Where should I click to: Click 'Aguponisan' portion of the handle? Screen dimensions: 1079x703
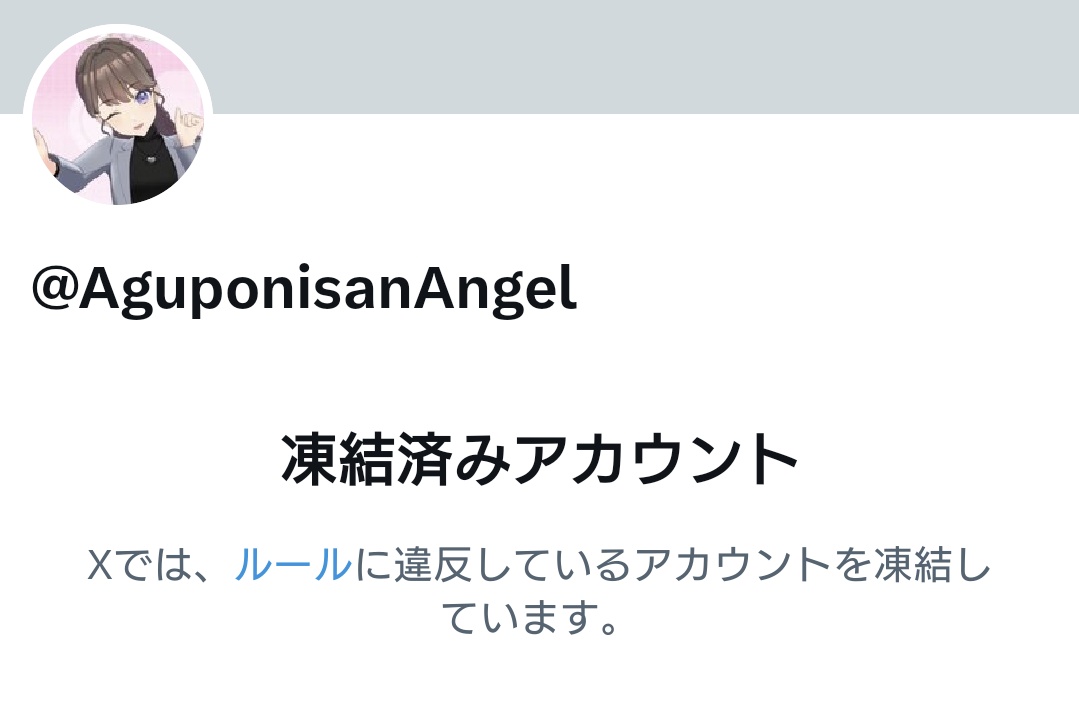tap(245, 290)
